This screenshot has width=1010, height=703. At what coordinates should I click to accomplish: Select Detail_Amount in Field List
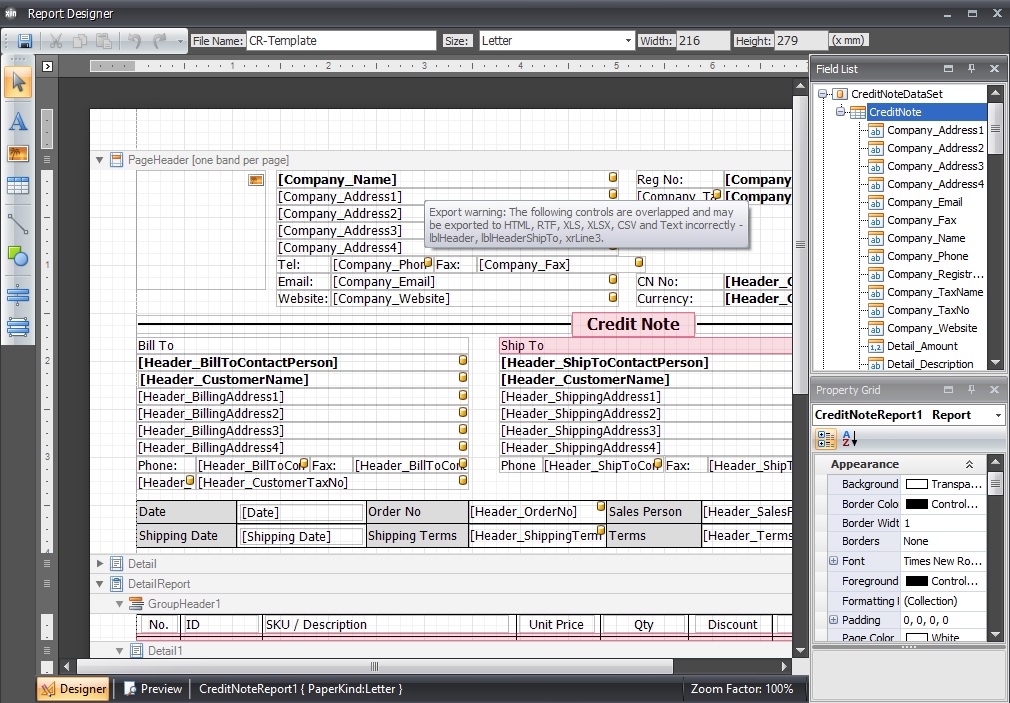[x=922, y=346]
